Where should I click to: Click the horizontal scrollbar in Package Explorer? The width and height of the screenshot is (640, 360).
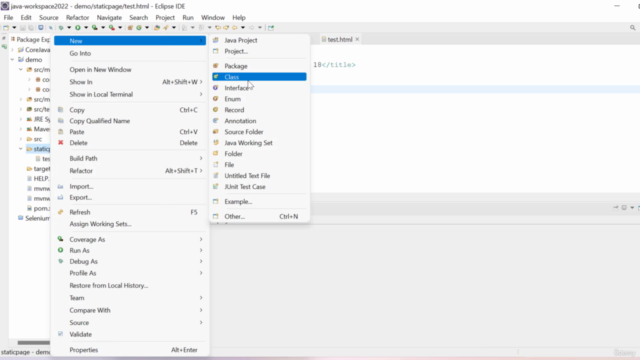click(33, 342)
